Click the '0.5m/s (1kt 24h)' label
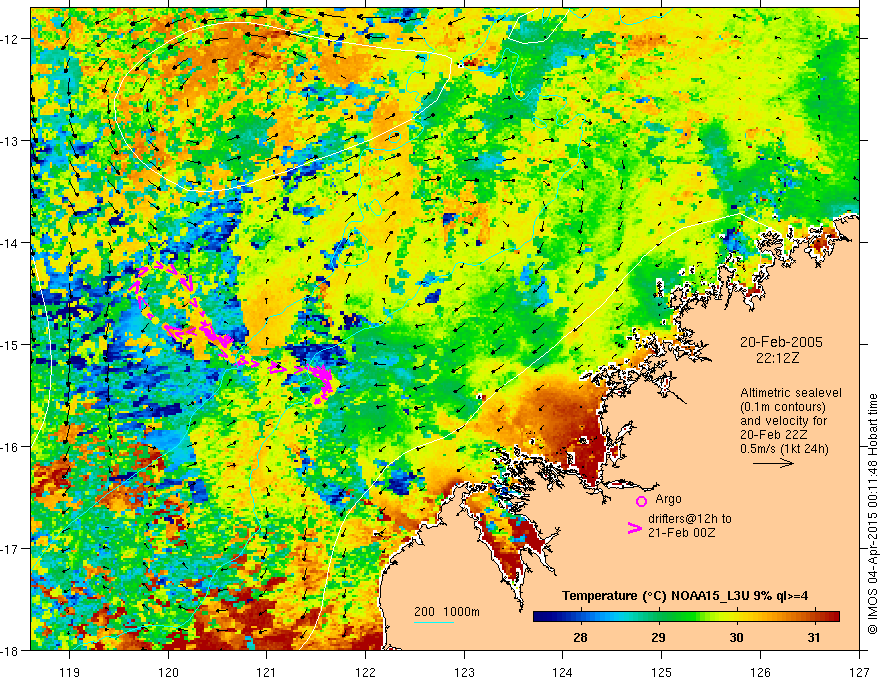 pos(784,448)
